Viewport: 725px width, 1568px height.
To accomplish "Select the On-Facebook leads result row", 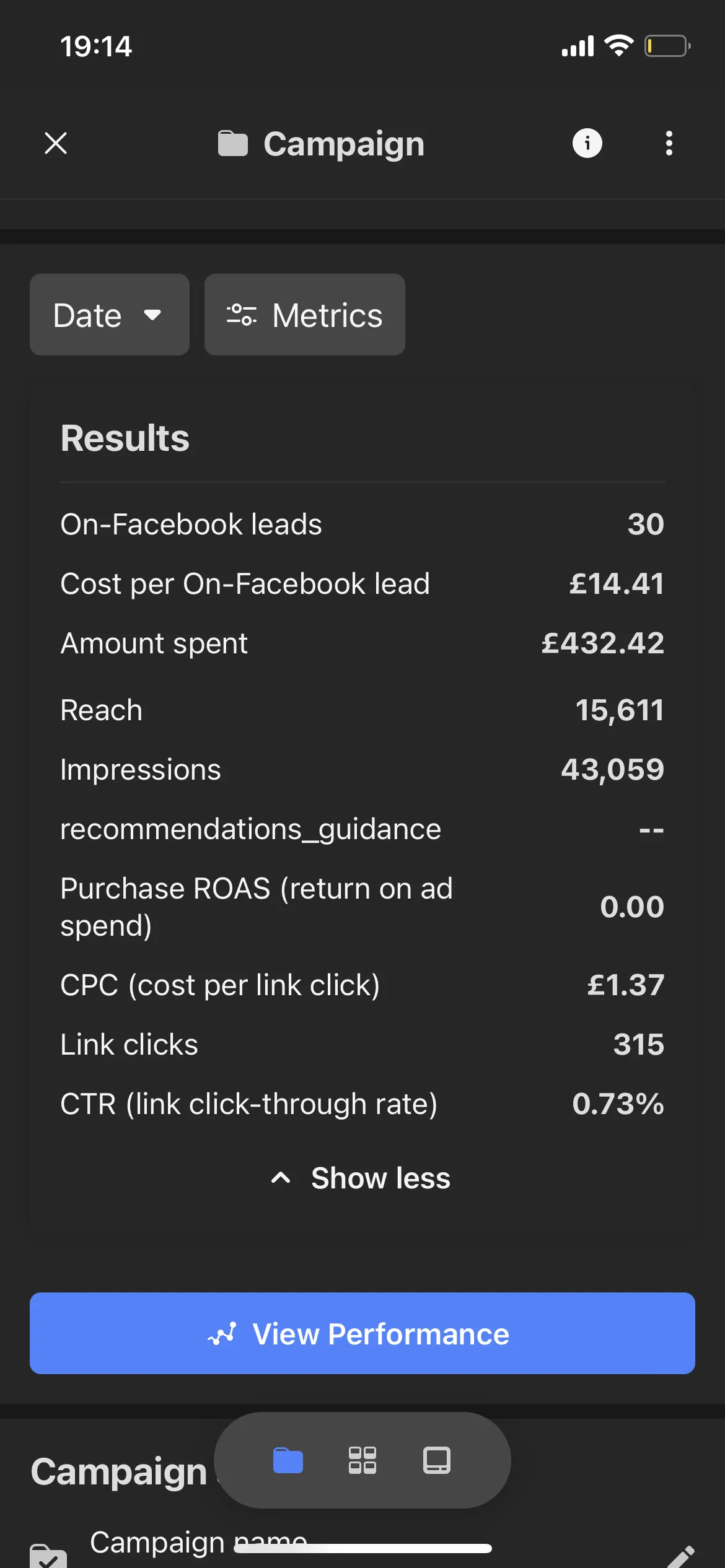I will click(362, 524).
